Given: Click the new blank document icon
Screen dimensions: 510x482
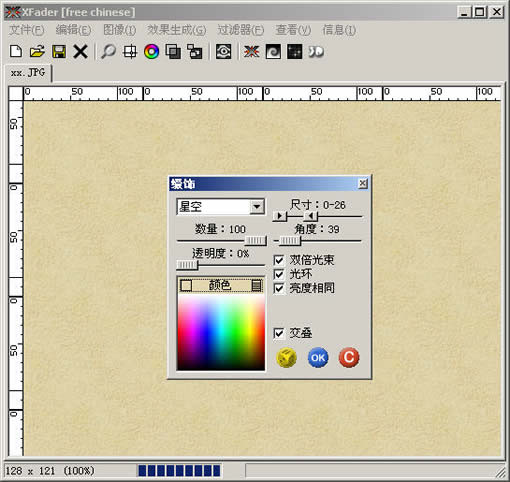Looking at the screenshot, I should pos(16,52).
